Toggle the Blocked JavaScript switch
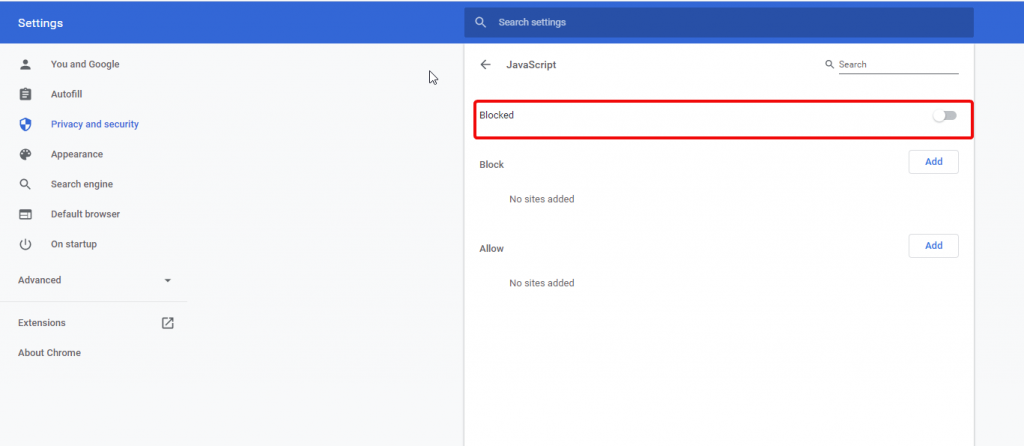 click(x=944, y=116)
